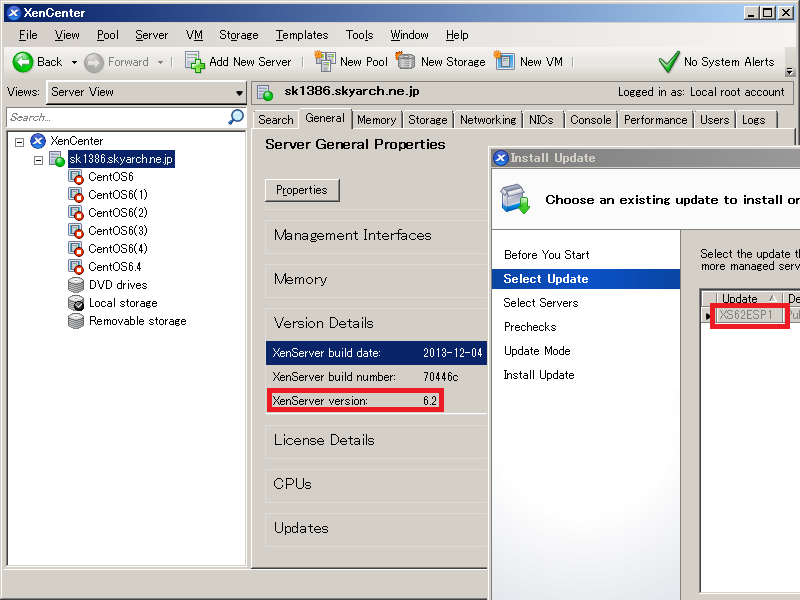The image size is (800, 600).
Task: Switch to the Performance tab
Action: 656,120
